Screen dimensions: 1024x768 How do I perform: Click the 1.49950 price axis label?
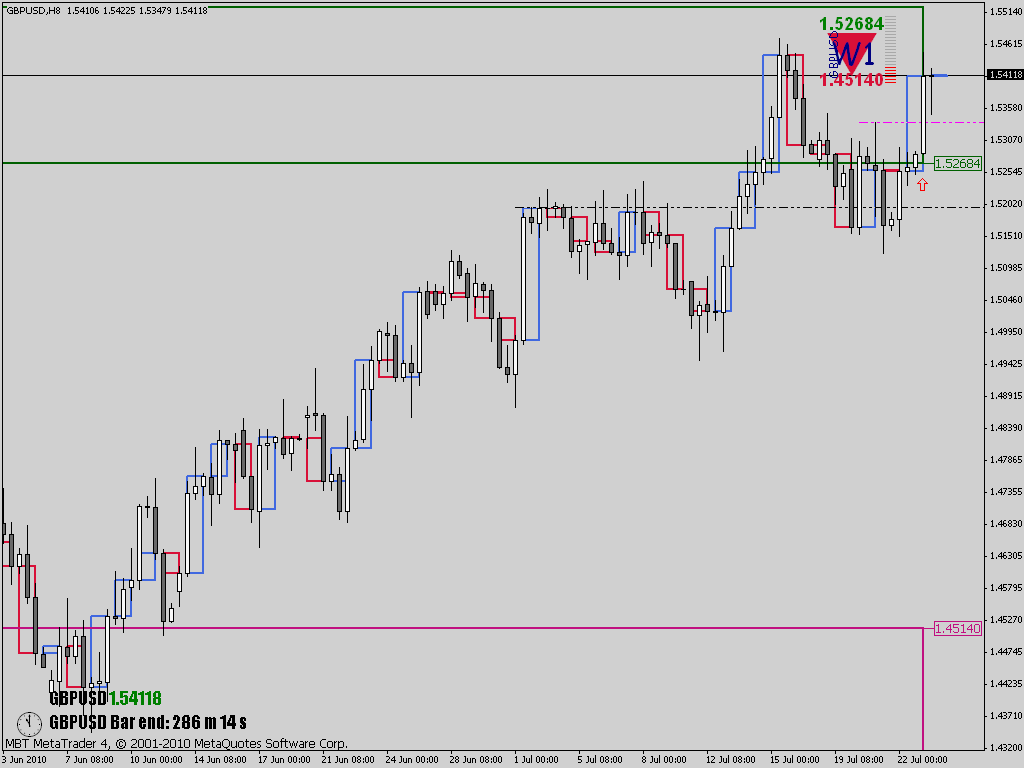tap(1005, 332)
